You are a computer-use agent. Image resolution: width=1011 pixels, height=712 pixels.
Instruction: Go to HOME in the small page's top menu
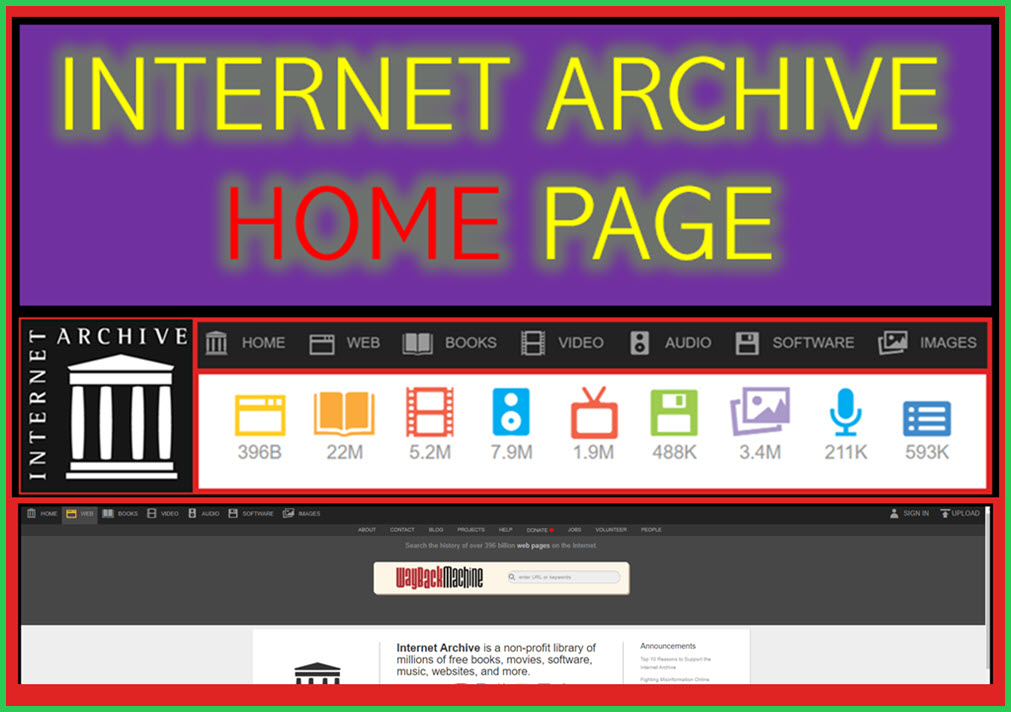43,513
